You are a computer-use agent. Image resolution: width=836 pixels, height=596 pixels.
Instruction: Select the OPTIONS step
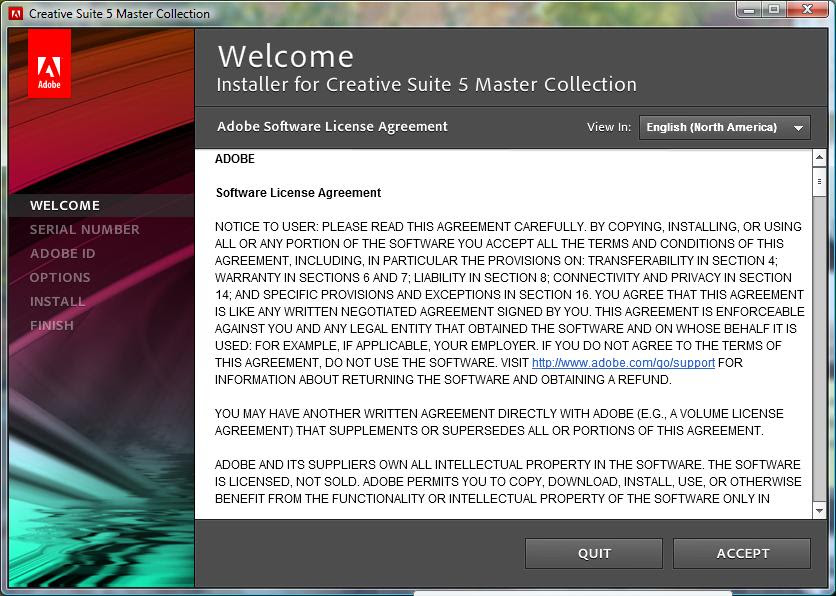60,278
